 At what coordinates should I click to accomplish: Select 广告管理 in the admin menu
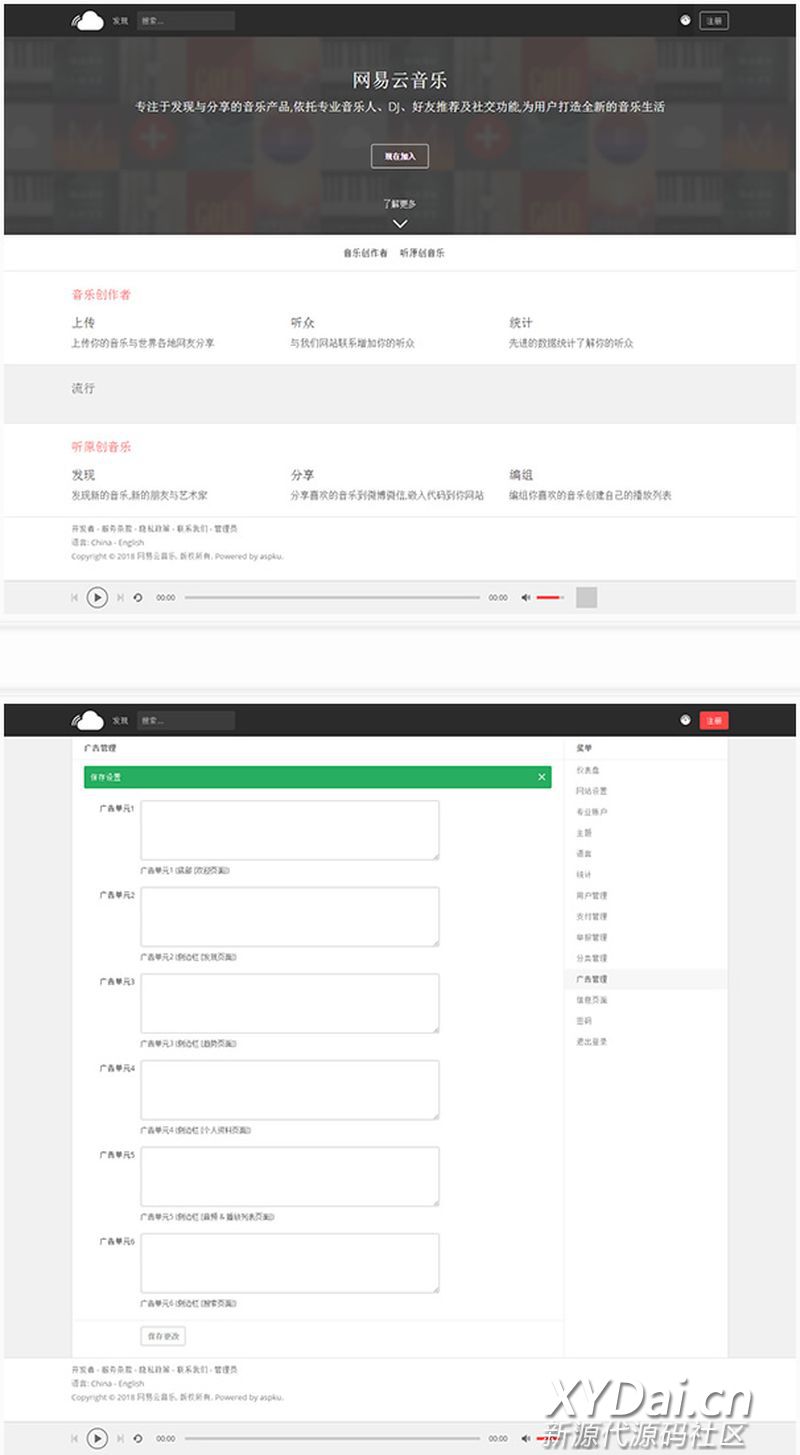(646, 980)
